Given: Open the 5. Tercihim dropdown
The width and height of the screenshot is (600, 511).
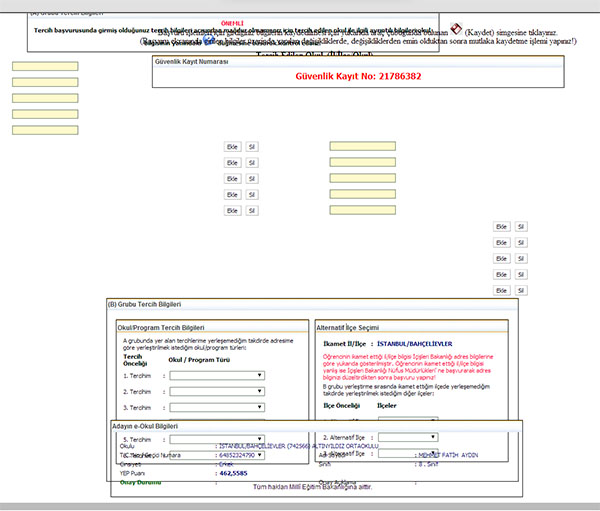Looking at the screenshot, I should [217, 439].
